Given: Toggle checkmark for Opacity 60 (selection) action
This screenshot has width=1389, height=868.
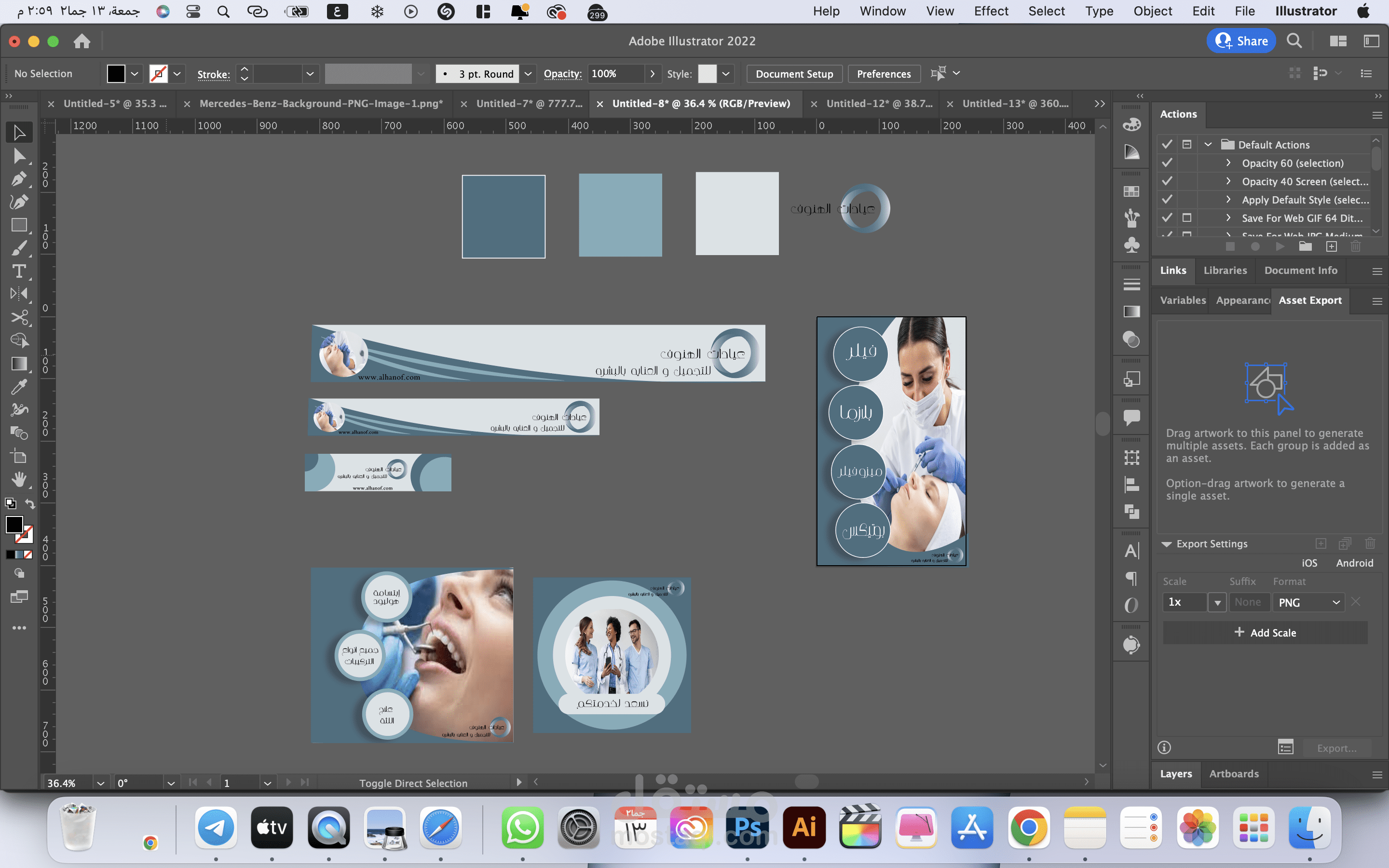Looking at the screenshot, I should 1167,163.
